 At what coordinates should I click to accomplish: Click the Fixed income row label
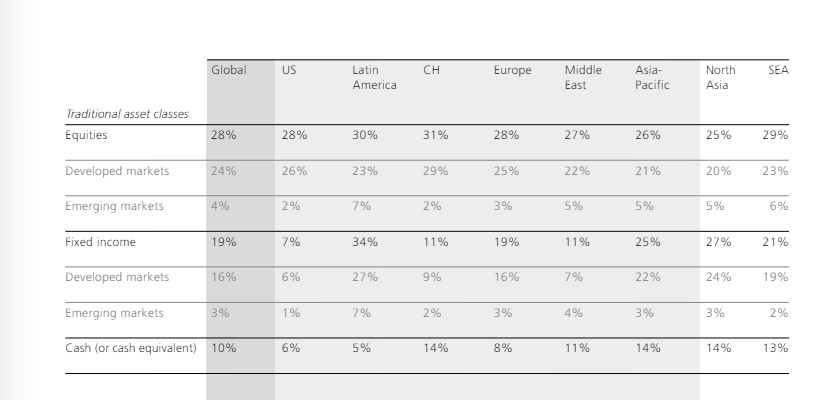point(100,242)
